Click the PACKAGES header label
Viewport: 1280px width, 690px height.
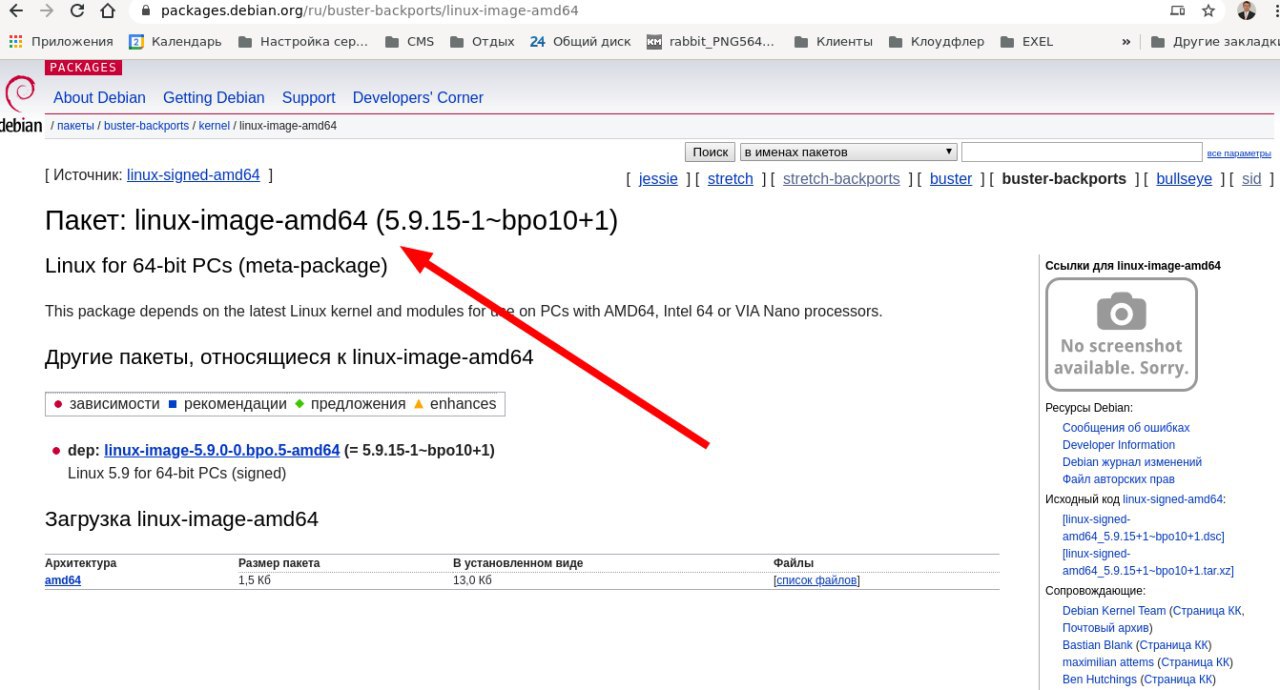click(x=83, y=67)
